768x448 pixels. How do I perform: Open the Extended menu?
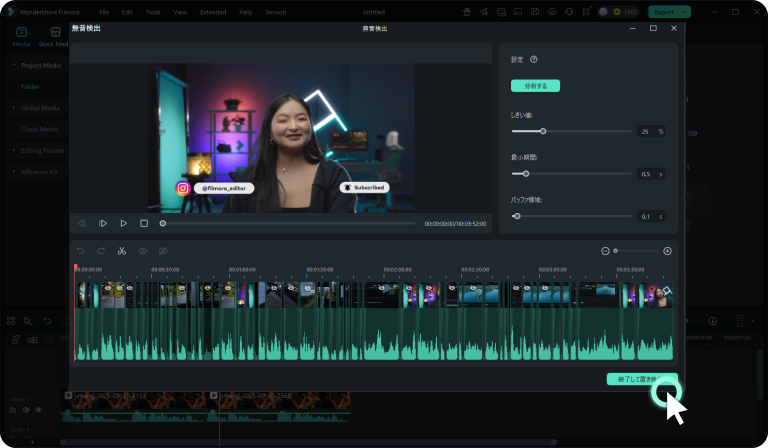(x=213, y=12)
